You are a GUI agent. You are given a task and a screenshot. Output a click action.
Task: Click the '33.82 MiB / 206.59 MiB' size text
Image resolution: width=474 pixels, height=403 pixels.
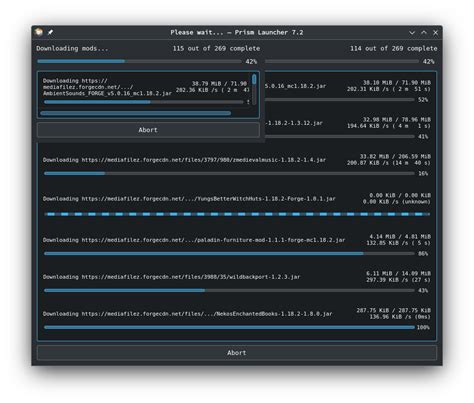point(395,156)
